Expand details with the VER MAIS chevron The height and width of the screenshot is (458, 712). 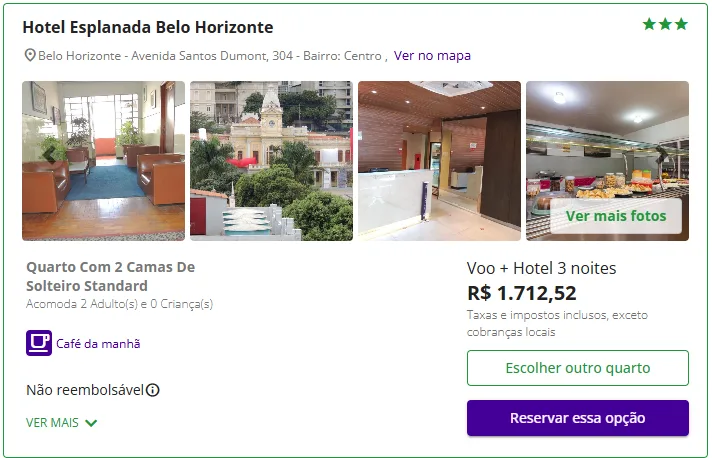[x=91, y=423]
